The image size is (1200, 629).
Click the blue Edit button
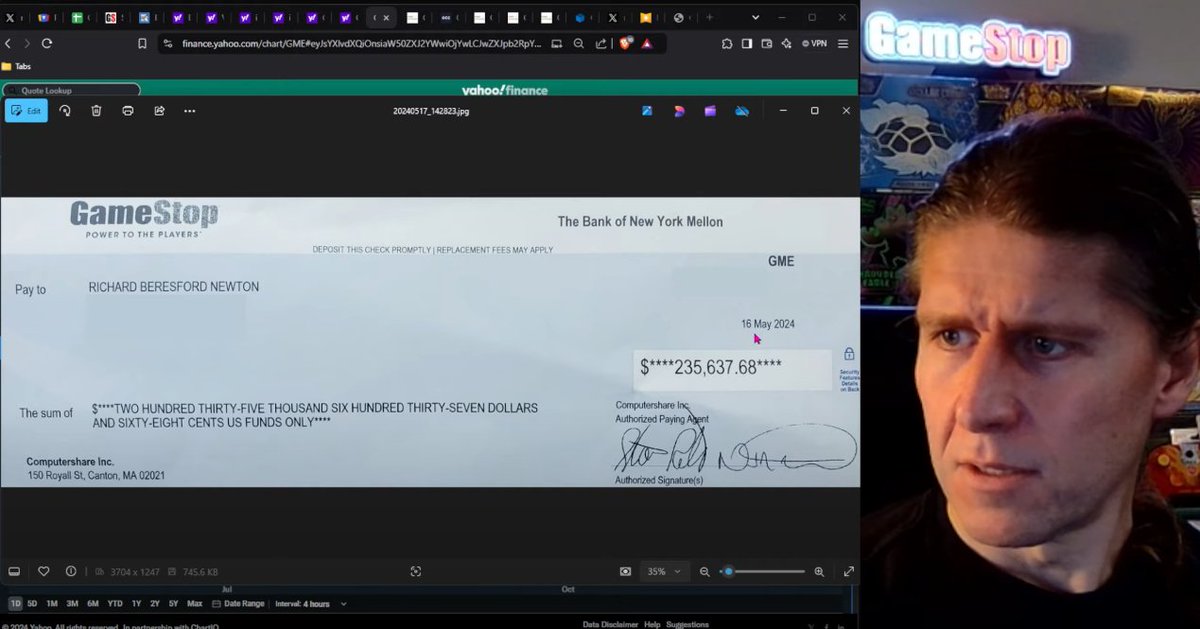coord(25,110)
